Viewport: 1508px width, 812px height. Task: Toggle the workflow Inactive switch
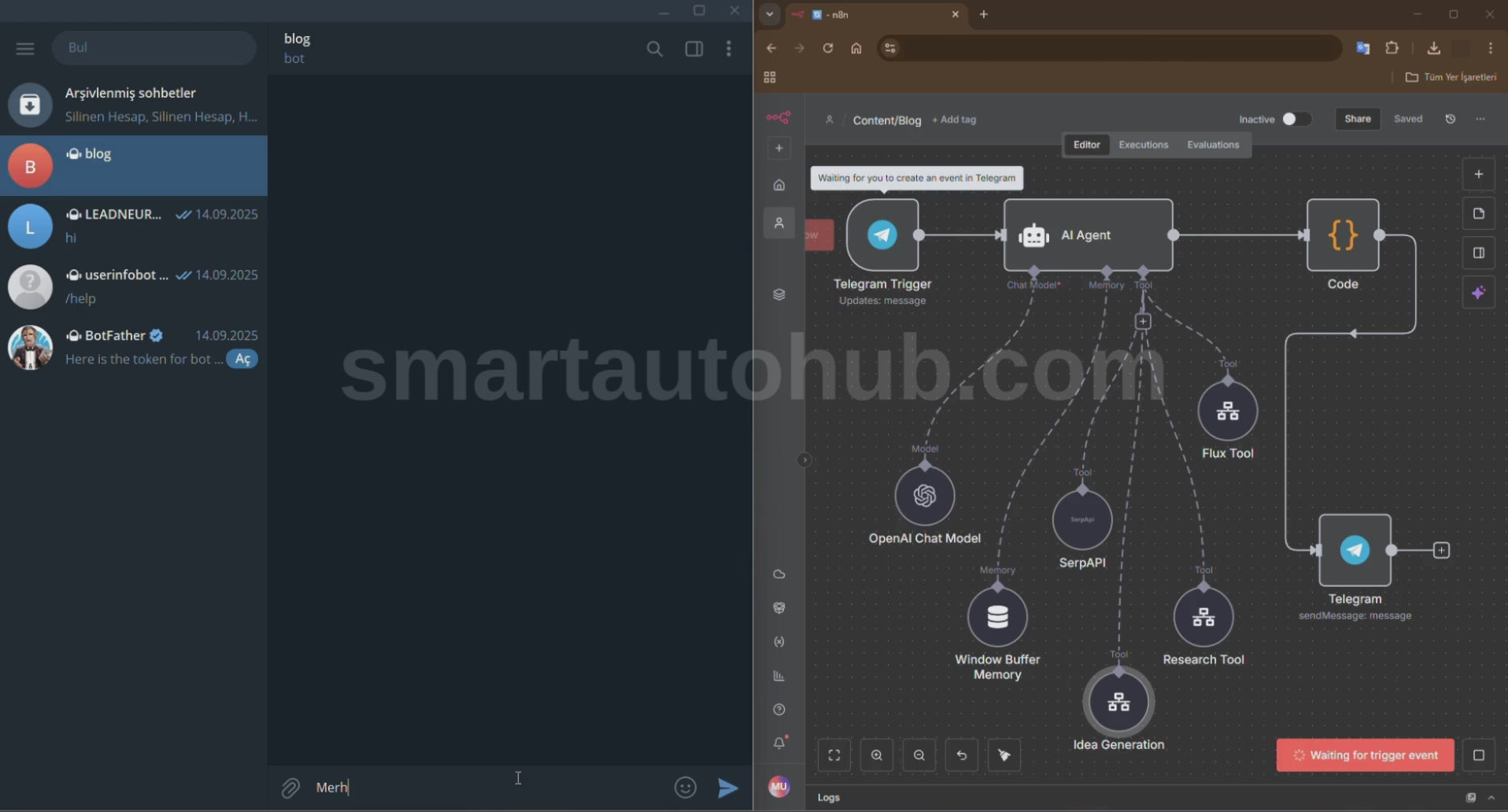coord(1295,119)
